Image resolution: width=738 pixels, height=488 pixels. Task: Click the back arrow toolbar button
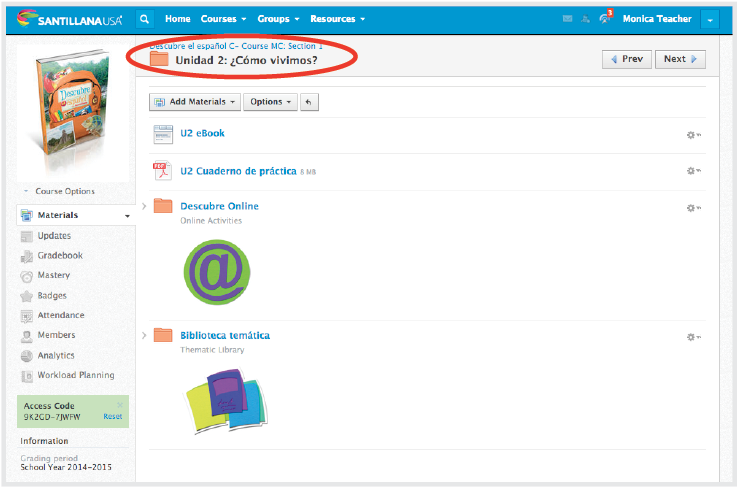(x=309, y=102)
